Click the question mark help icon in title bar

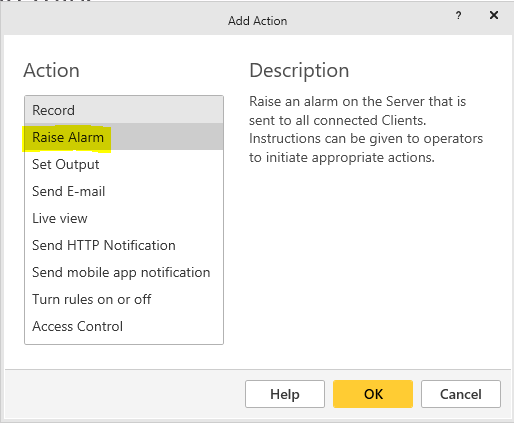459,15
